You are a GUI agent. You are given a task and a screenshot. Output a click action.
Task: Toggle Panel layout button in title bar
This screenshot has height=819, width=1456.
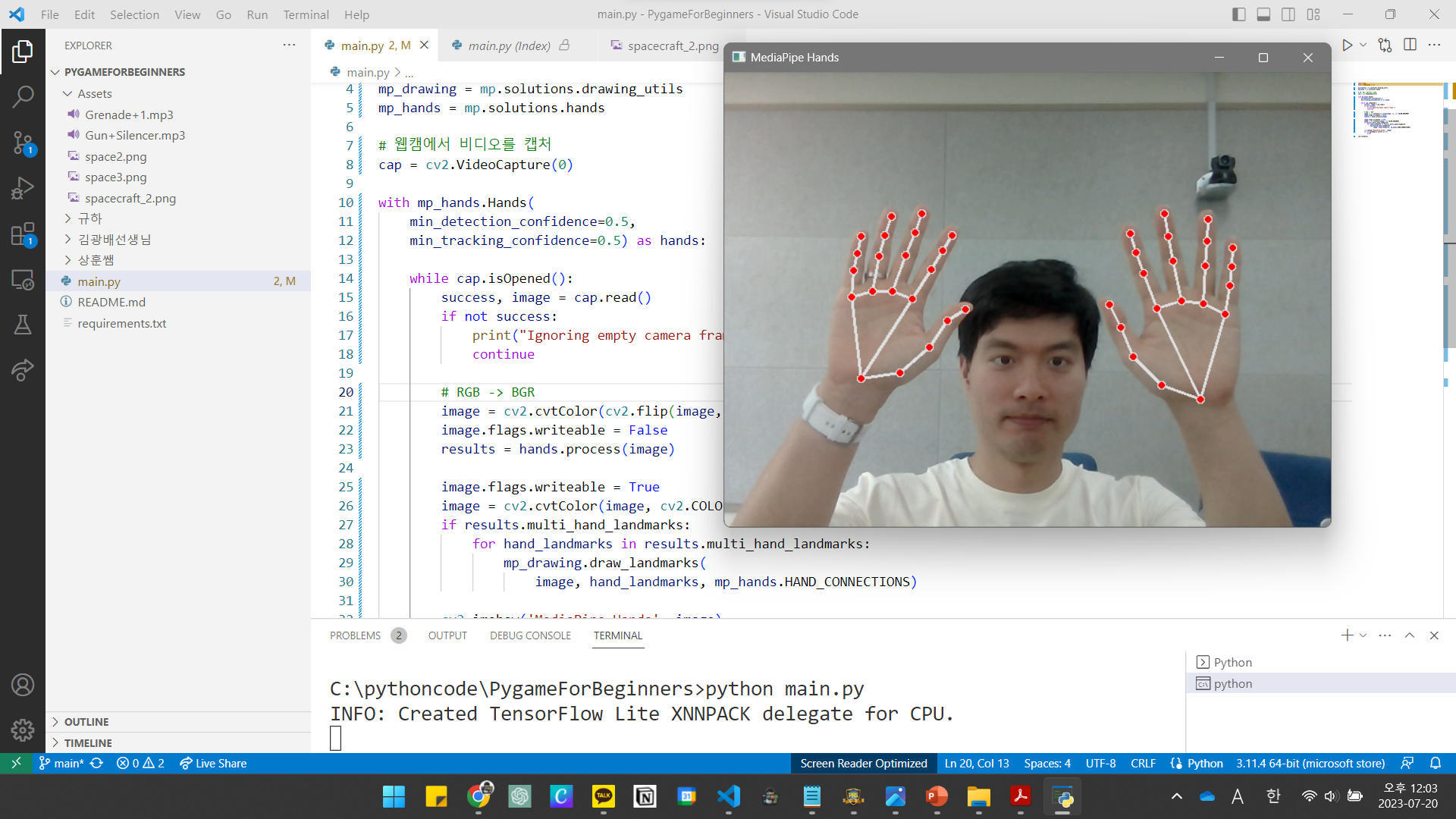pos(1263,14)
